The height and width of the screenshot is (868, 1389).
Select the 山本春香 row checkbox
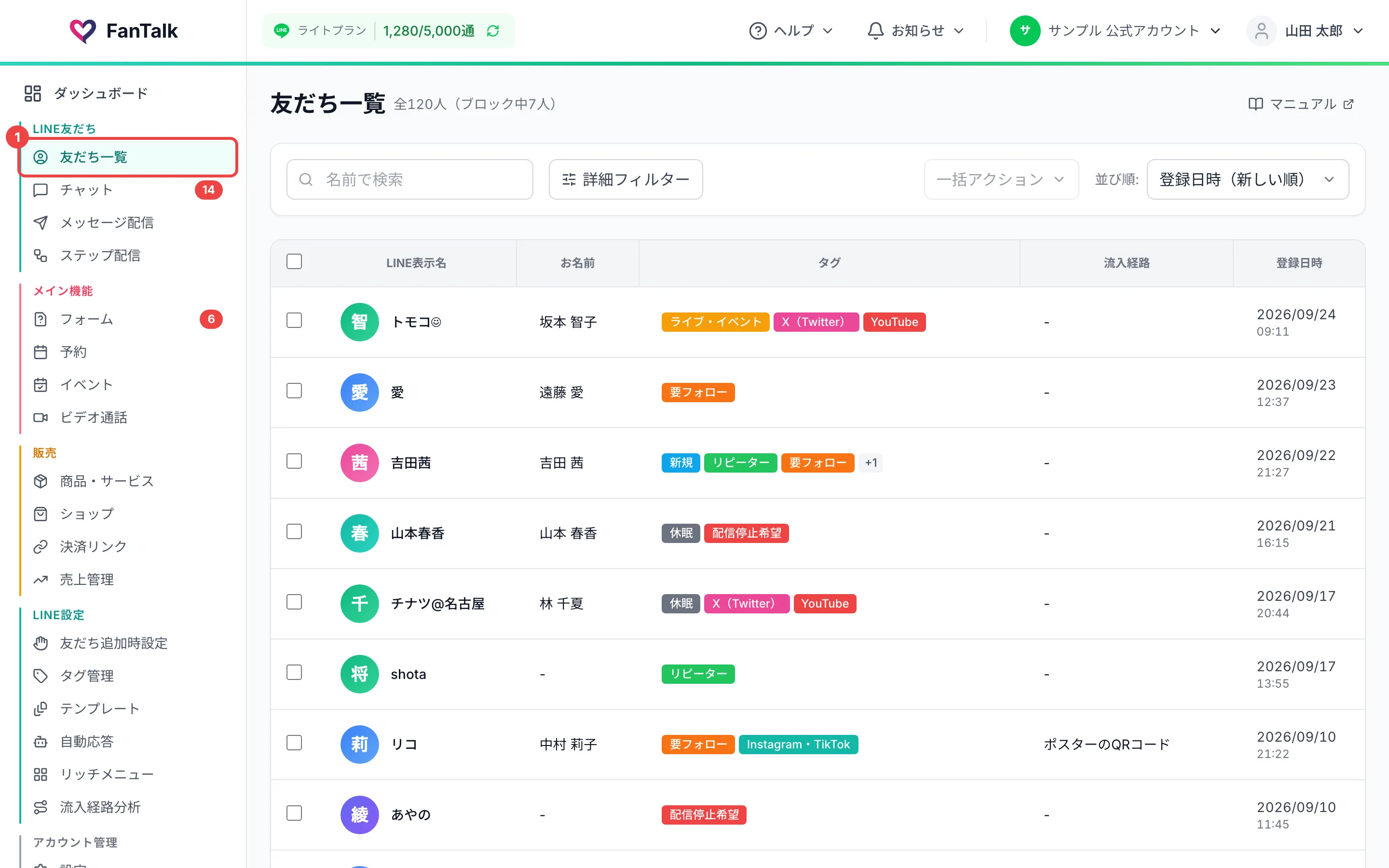[294, 531]
